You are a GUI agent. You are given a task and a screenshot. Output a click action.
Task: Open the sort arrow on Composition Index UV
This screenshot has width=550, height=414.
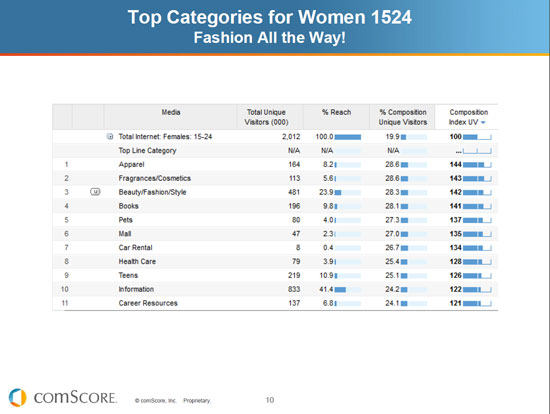(483, 122)
